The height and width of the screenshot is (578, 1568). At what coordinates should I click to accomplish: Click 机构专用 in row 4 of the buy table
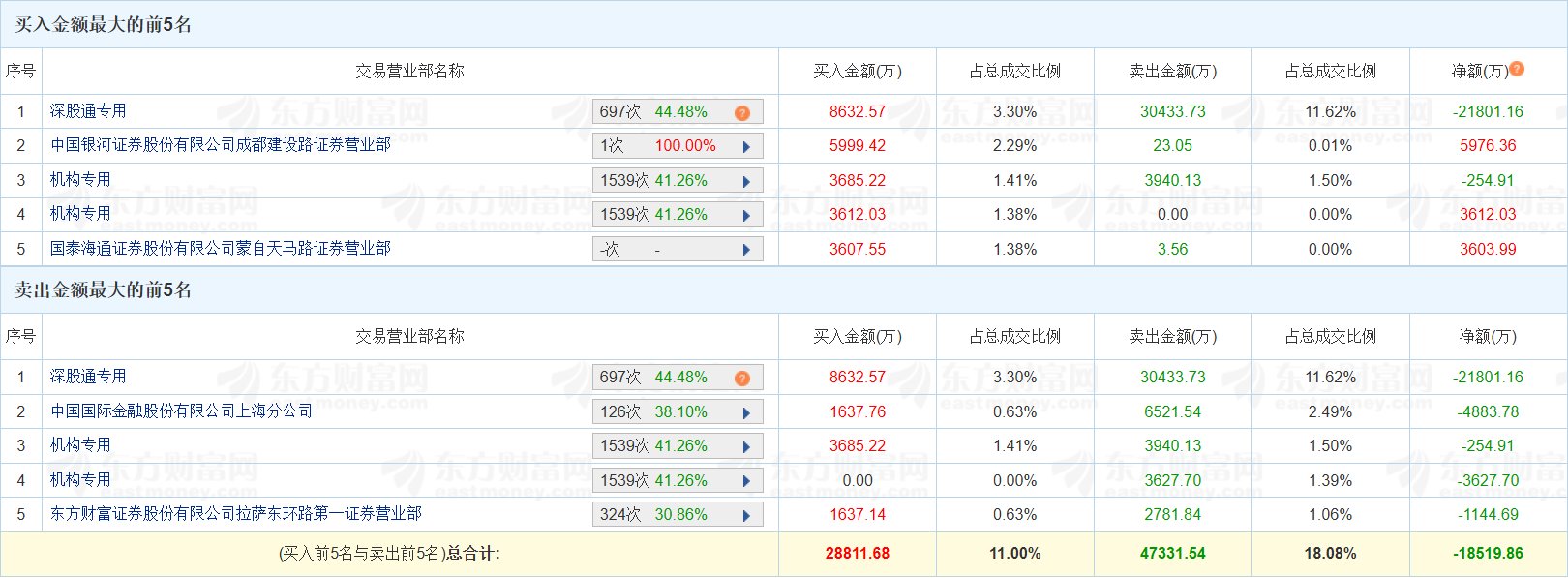[80, 214]
